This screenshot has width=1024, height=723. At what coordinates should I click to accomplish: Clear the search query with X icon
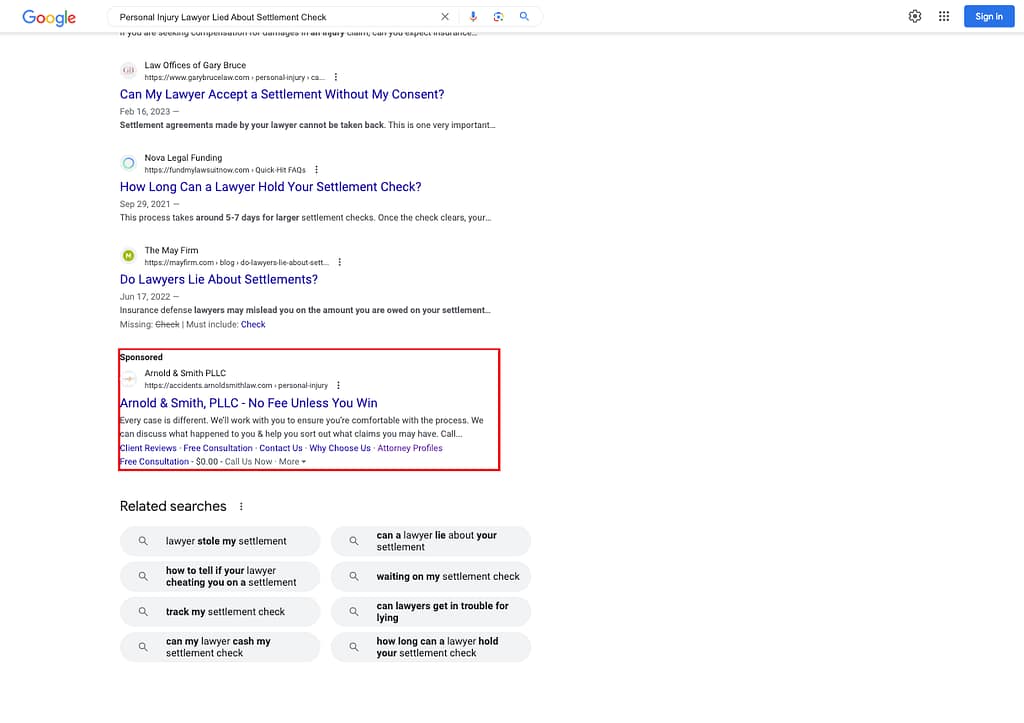[445, 17]
